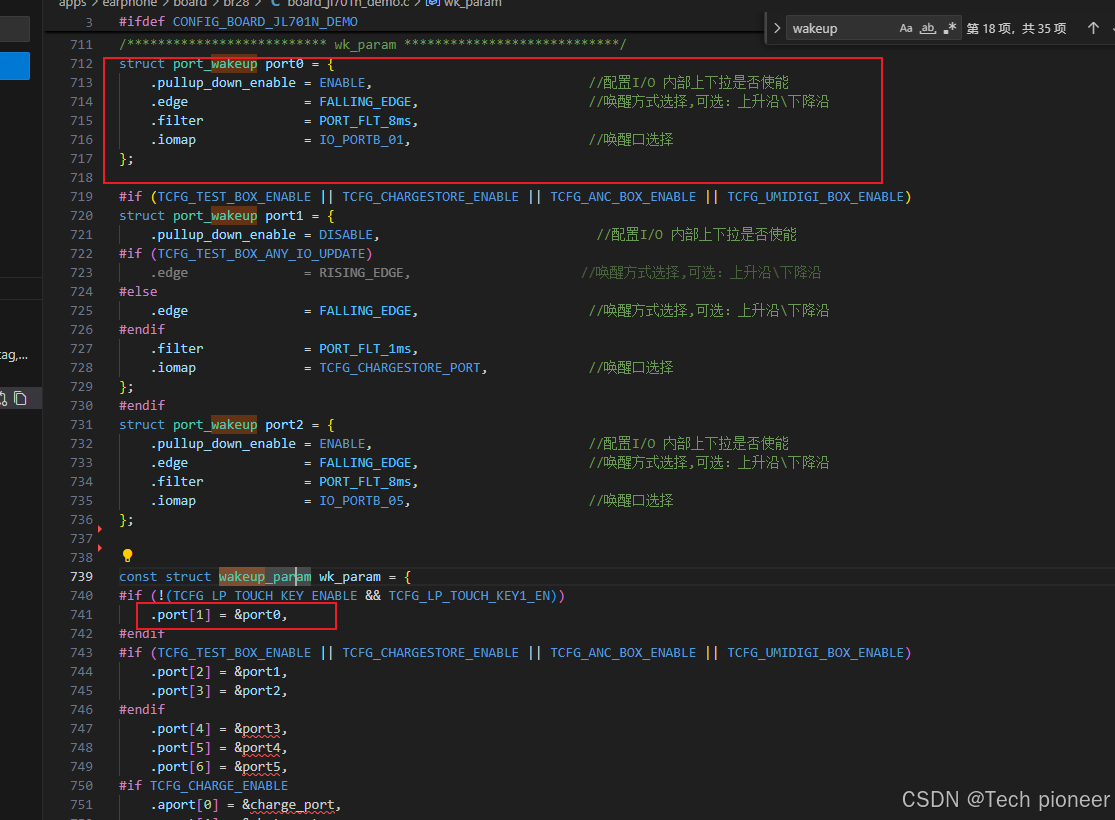This screenshot has height=820, width=1115.
Task: Open the earphone breadcrumb folder
Action: click(x=129, y=4)
